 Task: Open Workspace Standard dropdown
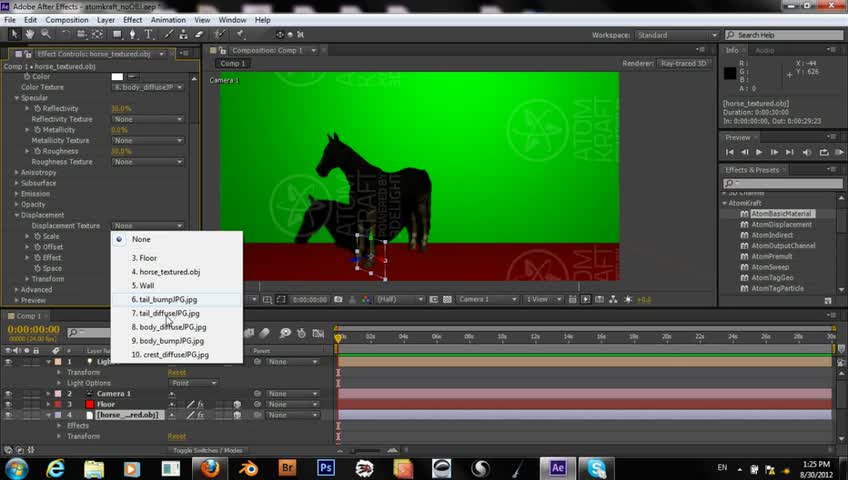(x=677, y=35)
